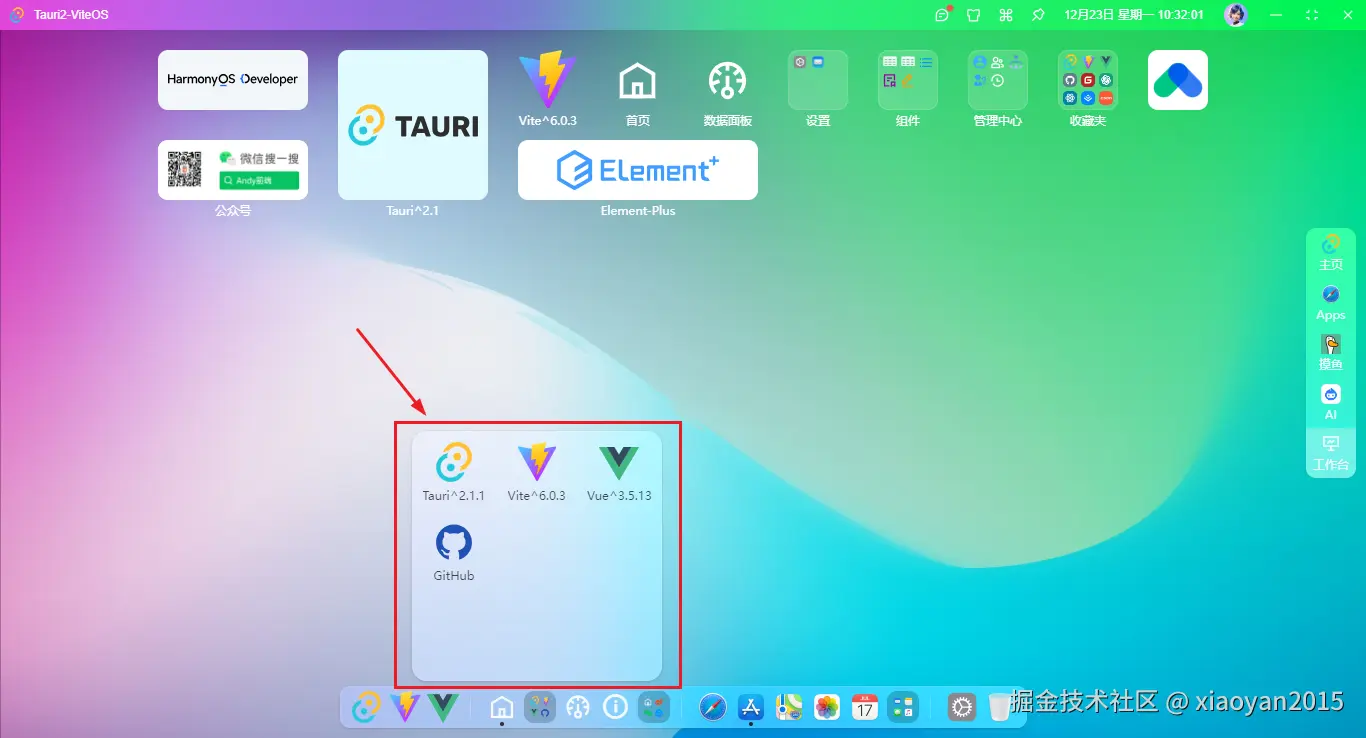Launch the Vite^6.0.3 desktop icon at top
Image resolution: width=1366 pixels, height=738 pixels.
tap(548, 80)
